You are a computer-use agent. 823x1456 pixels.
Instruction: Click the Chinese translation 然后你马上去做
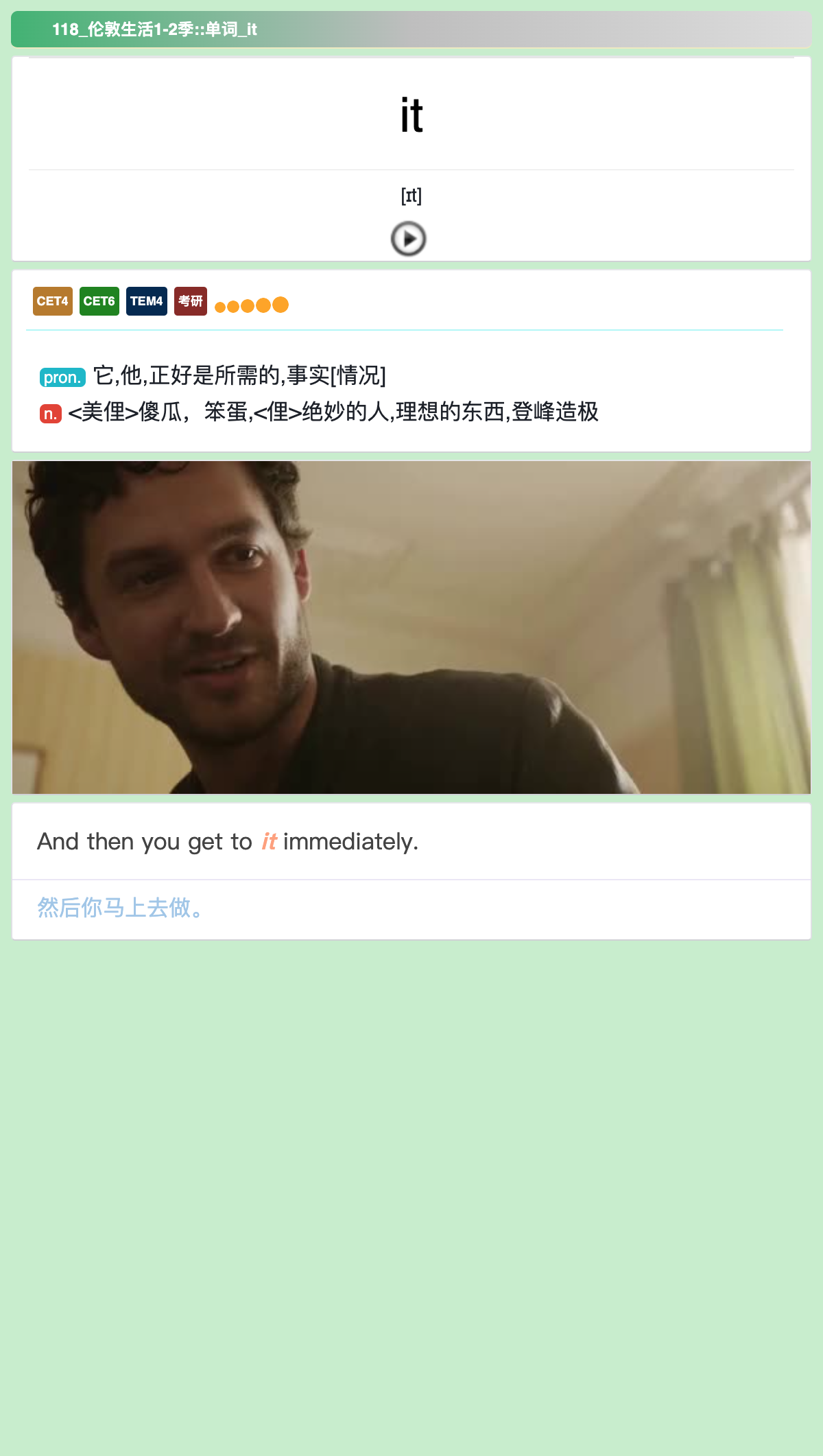tap(121, 908)
